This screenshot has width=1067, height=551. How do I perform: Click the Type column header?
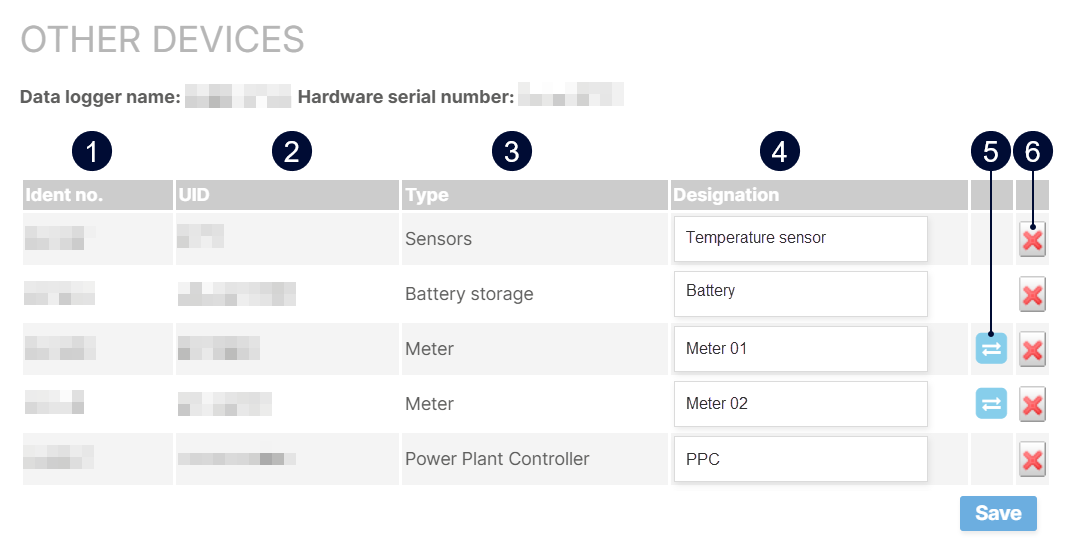[427, 195]
